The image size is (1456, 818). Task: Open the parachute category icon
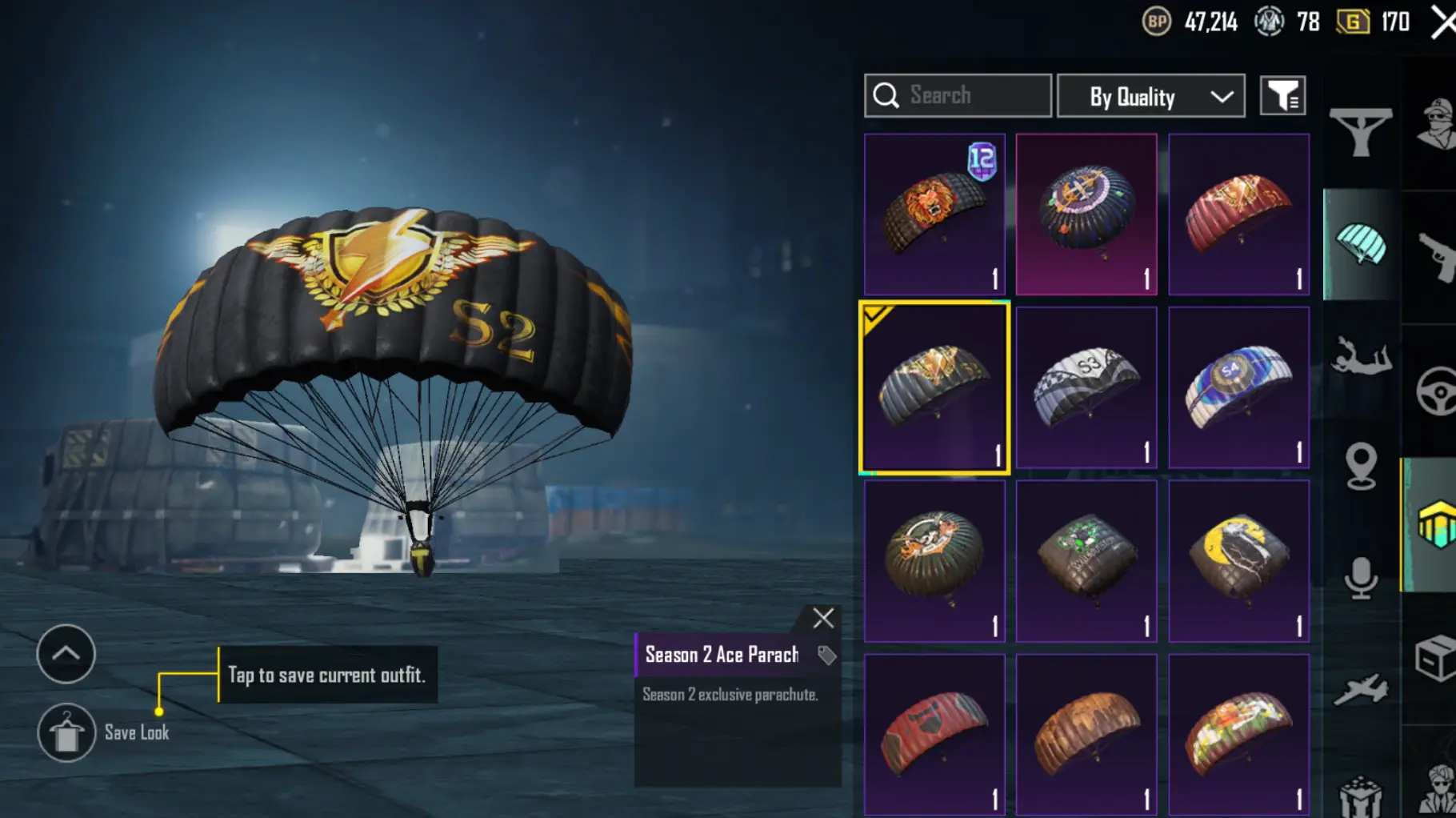pos(1360,245)
